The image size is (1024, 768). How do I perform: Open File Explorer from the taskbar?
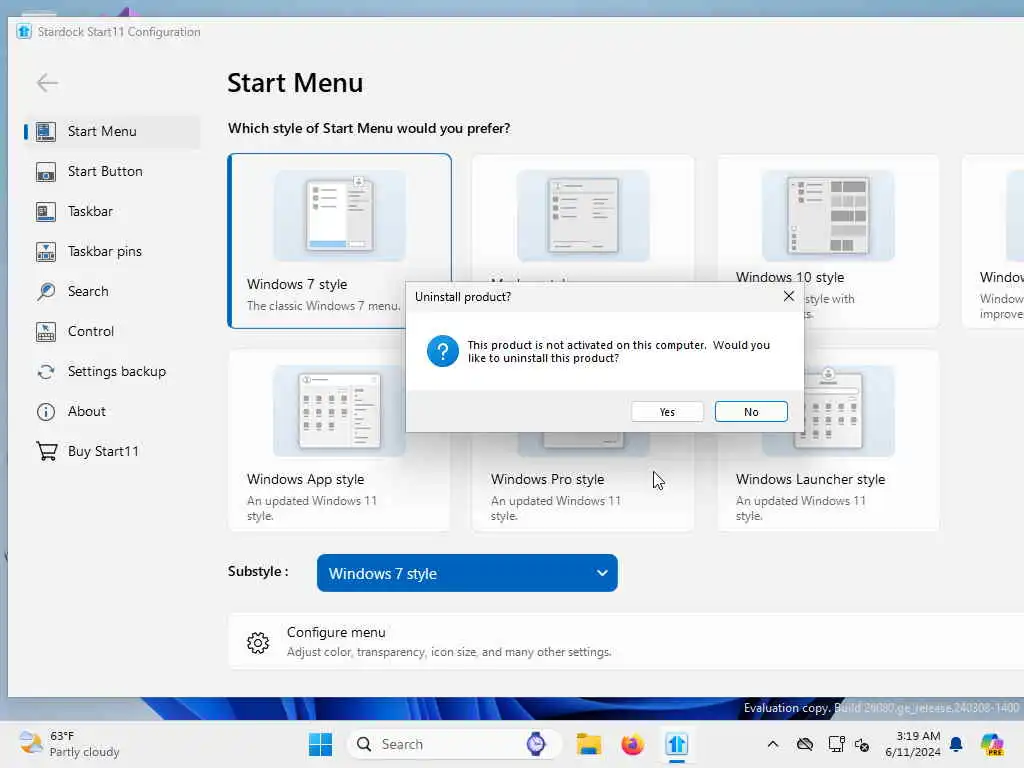click(x=588, y=744)
